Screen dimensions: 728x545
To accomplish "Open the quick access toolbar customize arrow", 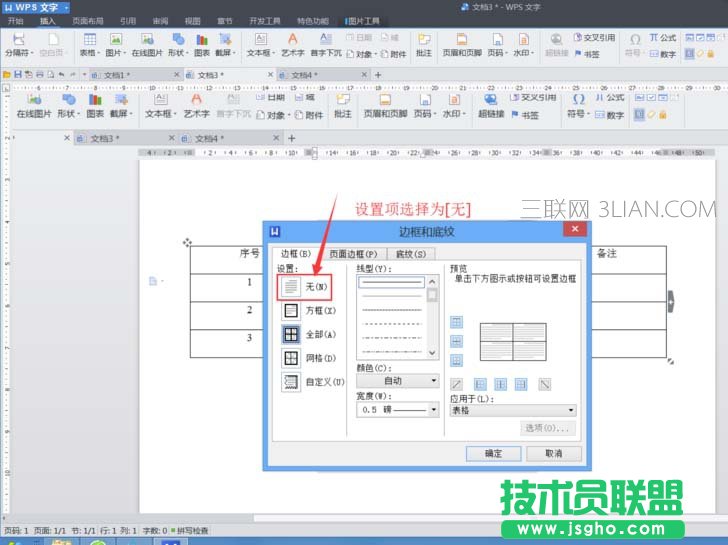I will (x=84, y=74).
